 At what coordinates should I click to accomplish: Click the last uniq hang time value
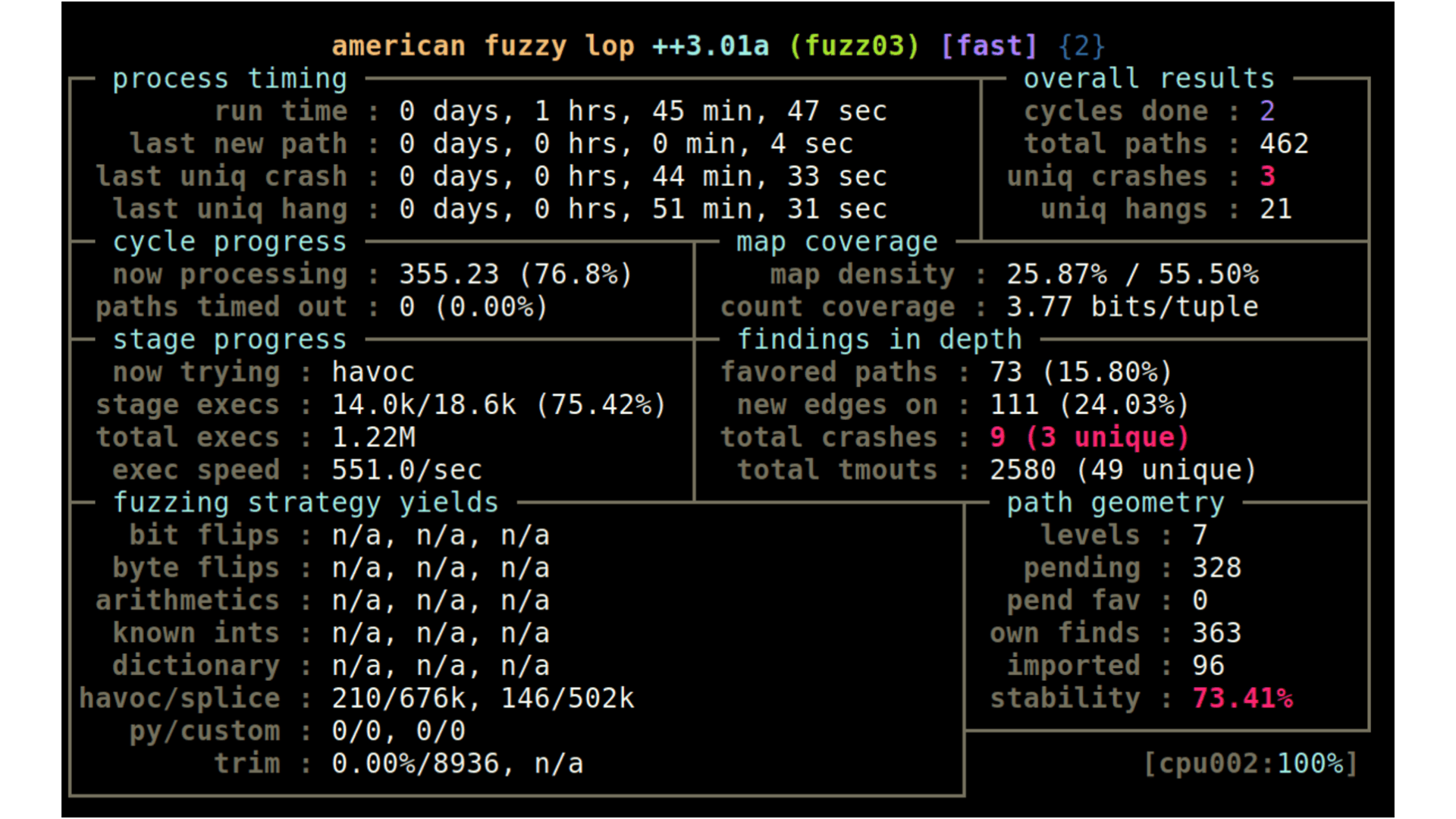643,209
